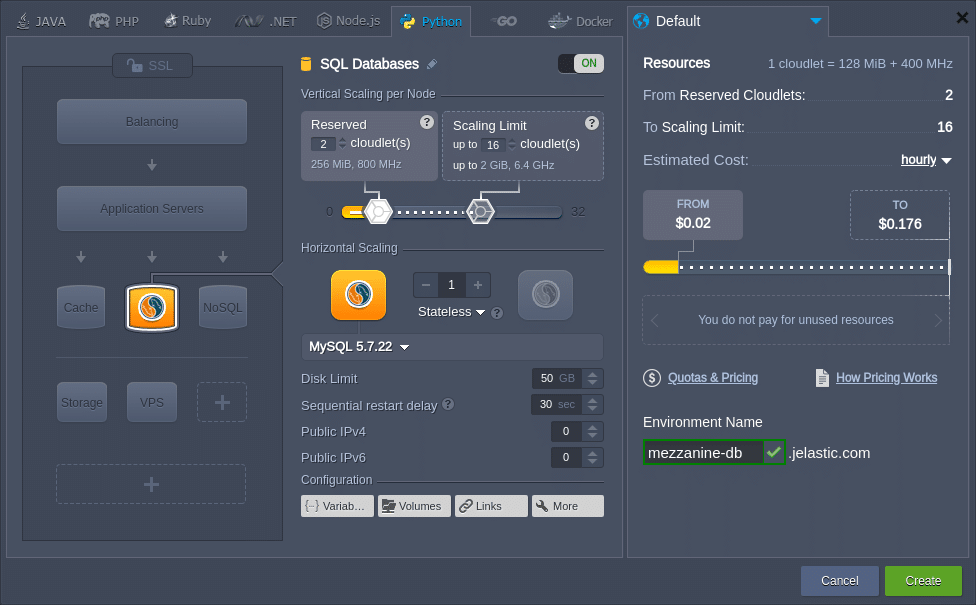Open the hourly cost period dropdown
976x605 pixels.
point(926,160)
